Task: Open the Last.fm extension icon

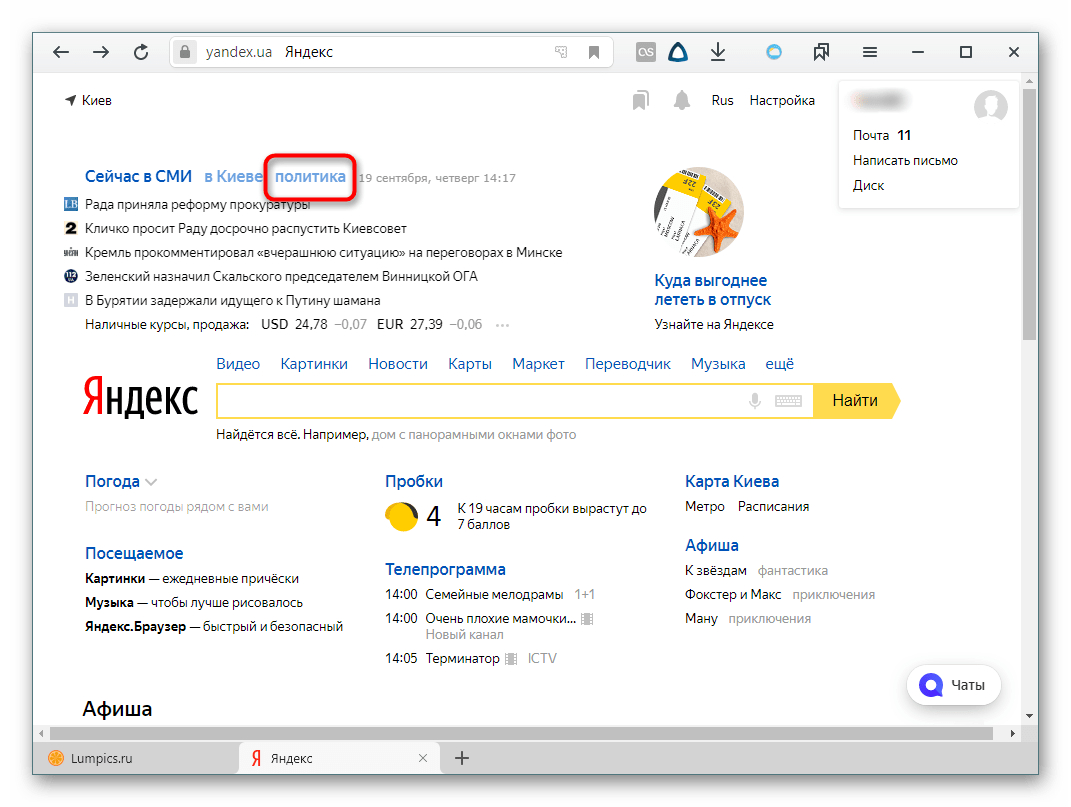Action: [x=646, y=52]
